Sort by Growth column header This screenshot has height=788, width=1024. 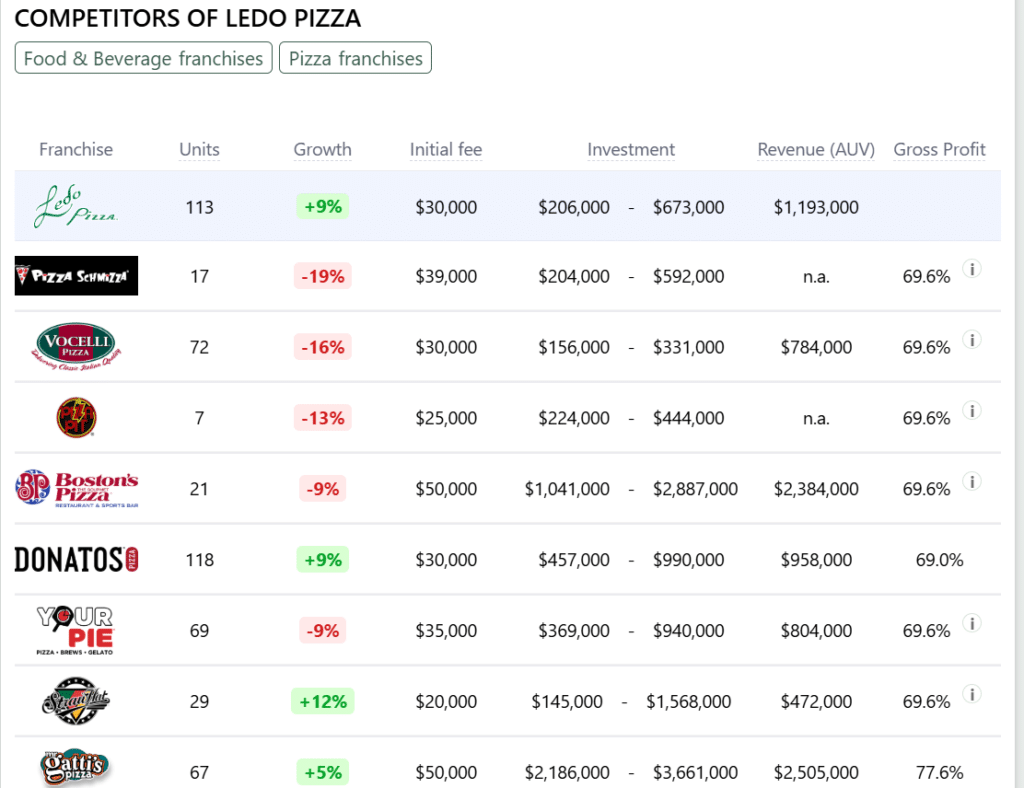(x=322, y=149)
